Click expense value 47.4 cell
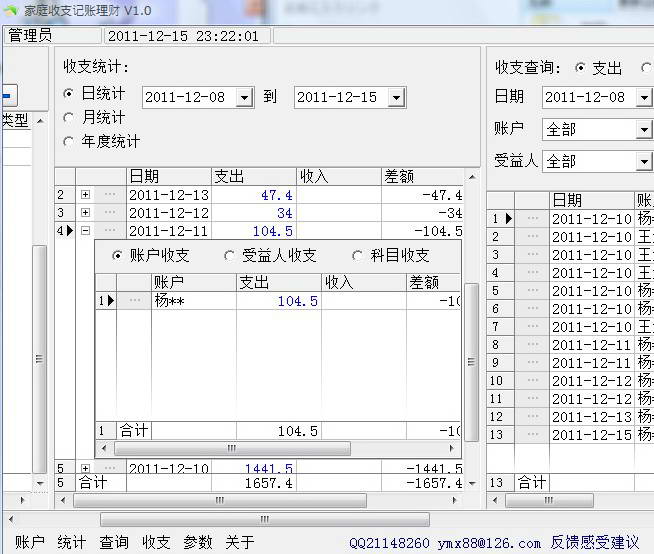 tap(254, 195)
